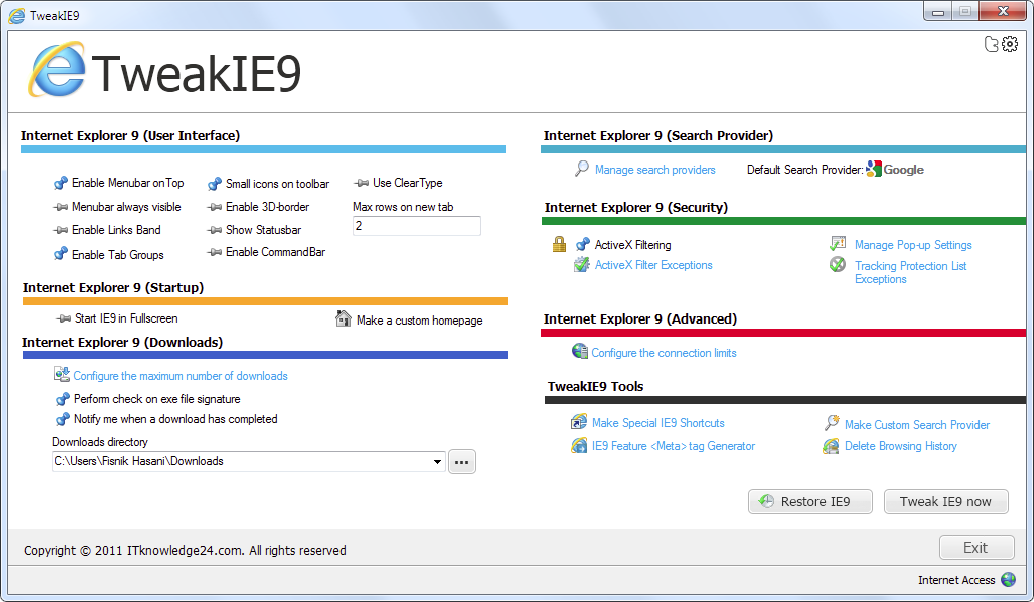1034x602 pixels.
Task: Toggle the Enable Menubar on Top pin
Action: coord(61,183)
